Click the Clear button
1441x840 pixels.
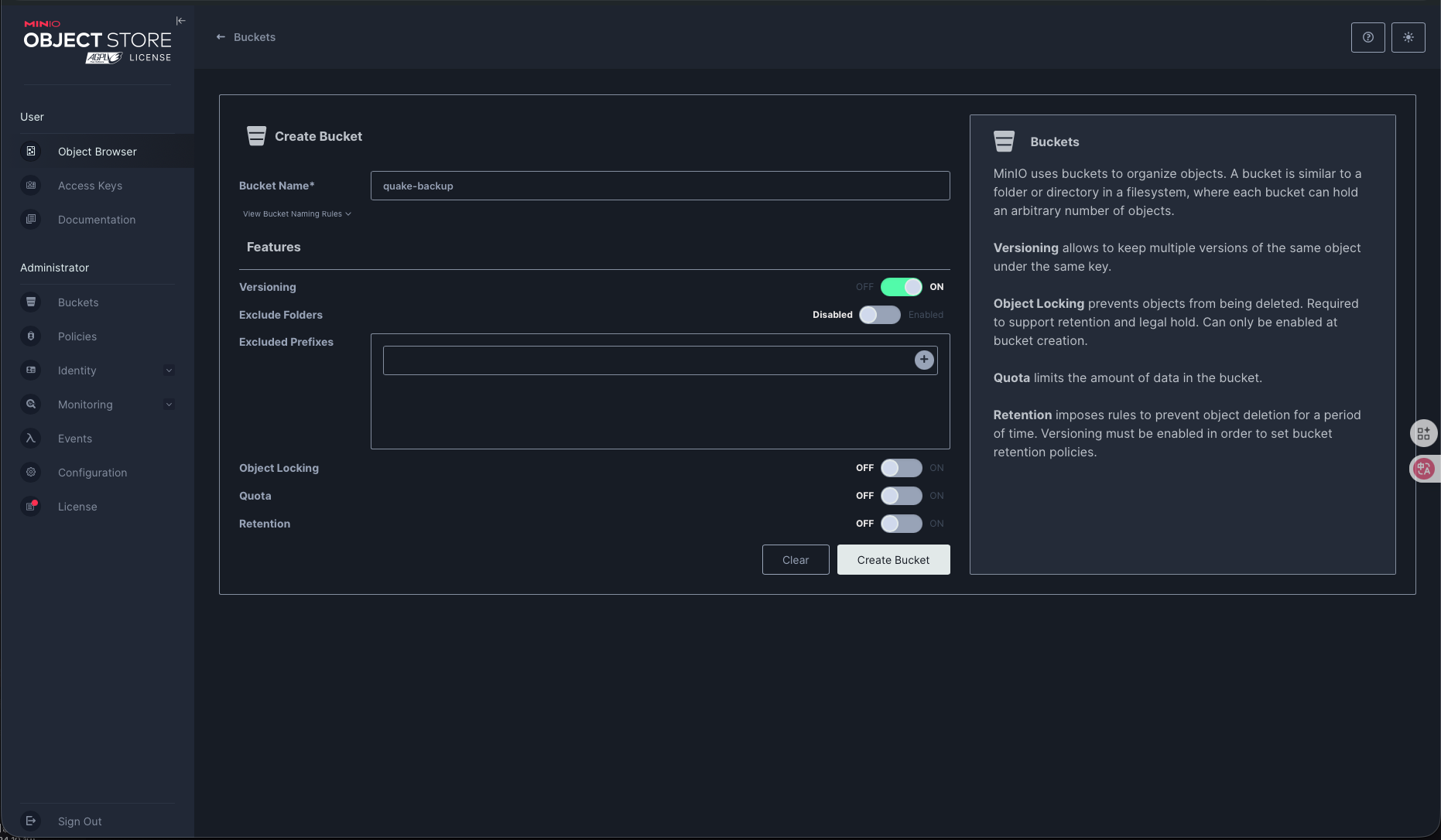(x=795, y=560)
